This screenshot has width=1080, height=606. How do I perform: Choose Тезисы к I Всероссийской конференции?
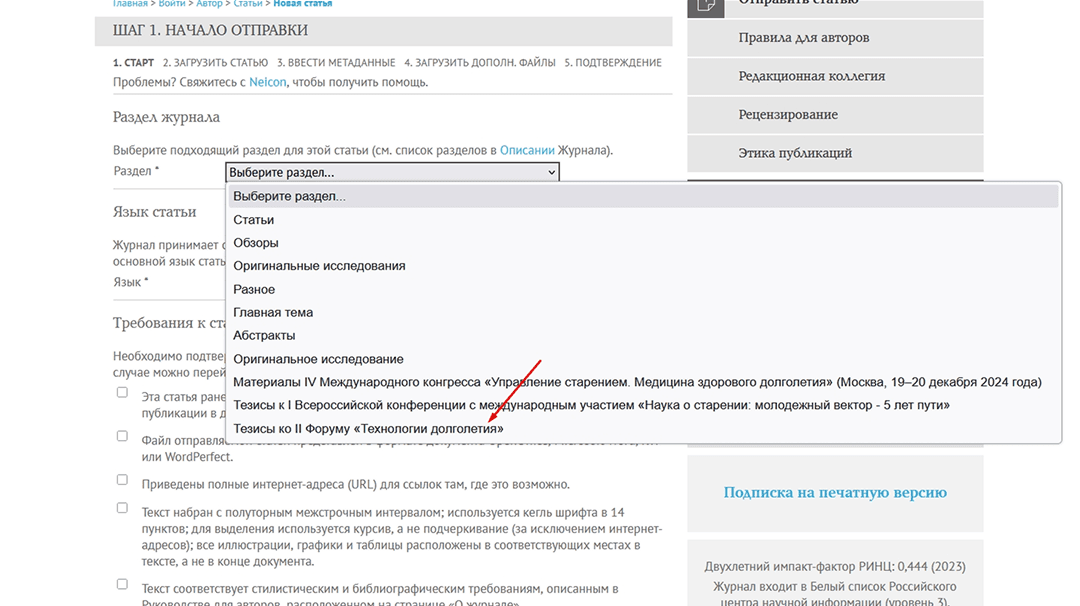(590, 405)
